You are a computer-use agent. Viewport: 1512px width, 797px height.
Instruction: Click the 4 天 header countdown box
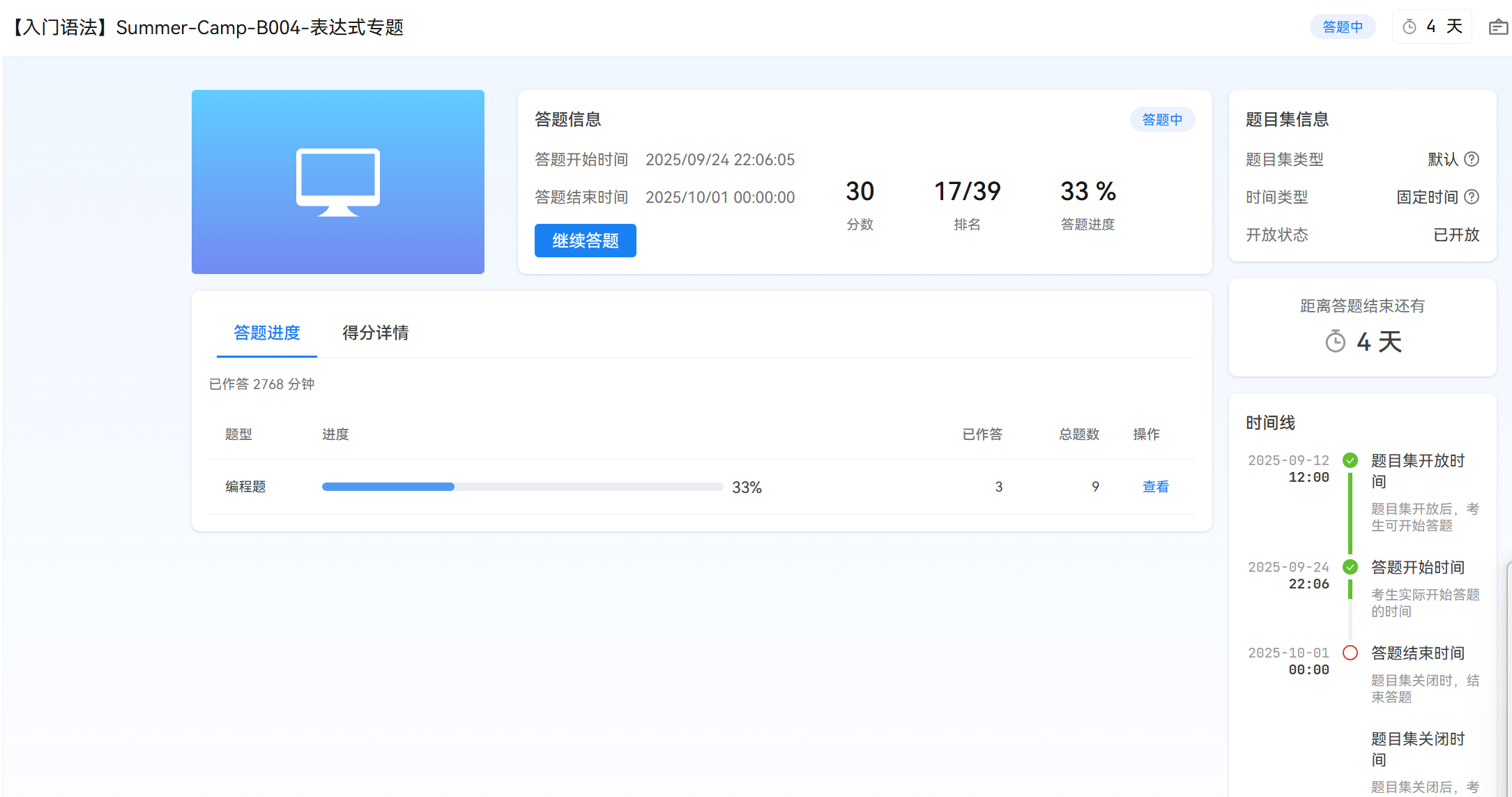tap(1432, 27)
